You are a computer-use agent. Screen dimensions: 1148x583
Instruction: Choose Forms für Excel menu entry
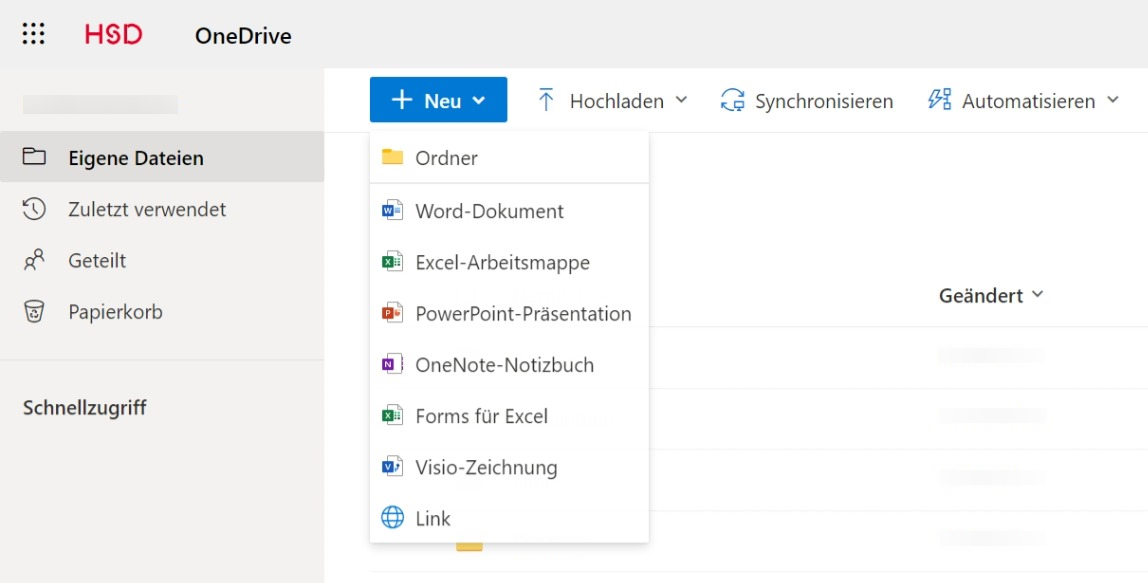(481, 416)
